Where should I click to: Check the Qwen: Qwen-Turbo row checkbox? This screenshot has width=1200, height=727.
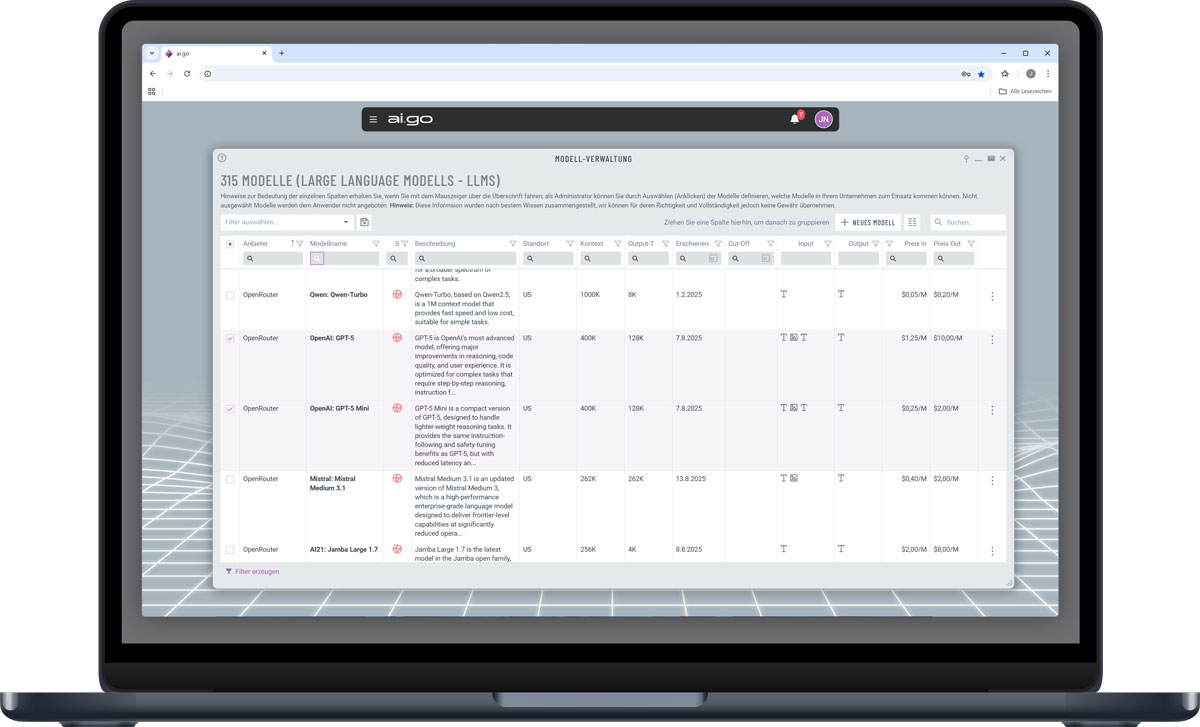coord(230,296)
